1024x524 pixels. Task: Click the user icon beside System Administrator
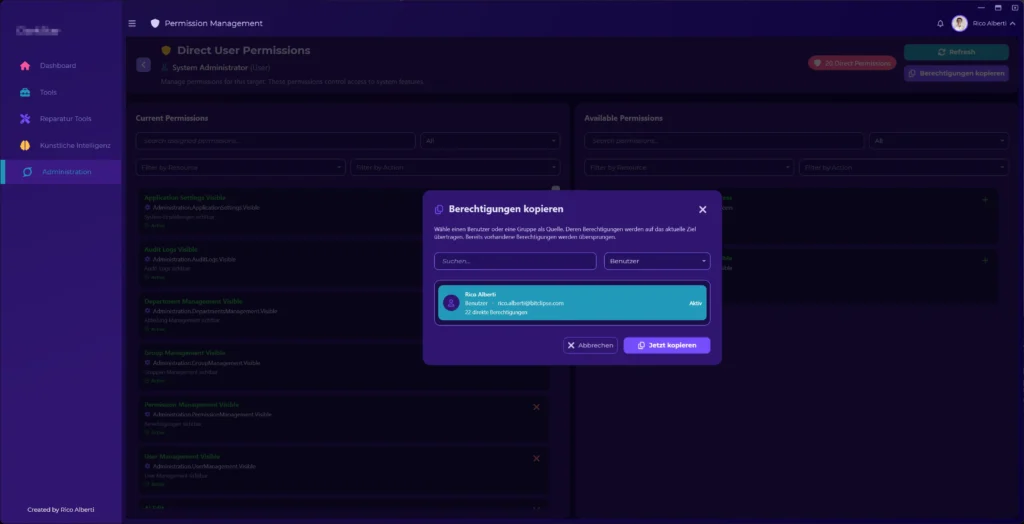[x=165, y=67]
